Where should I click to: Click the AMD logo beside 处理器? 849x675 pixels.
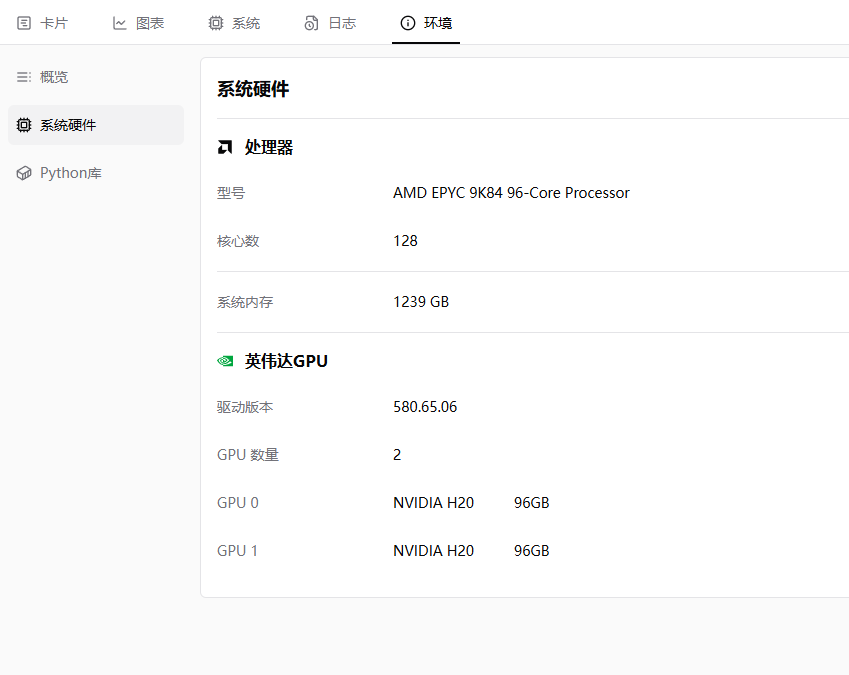click(x=225, y=147)
